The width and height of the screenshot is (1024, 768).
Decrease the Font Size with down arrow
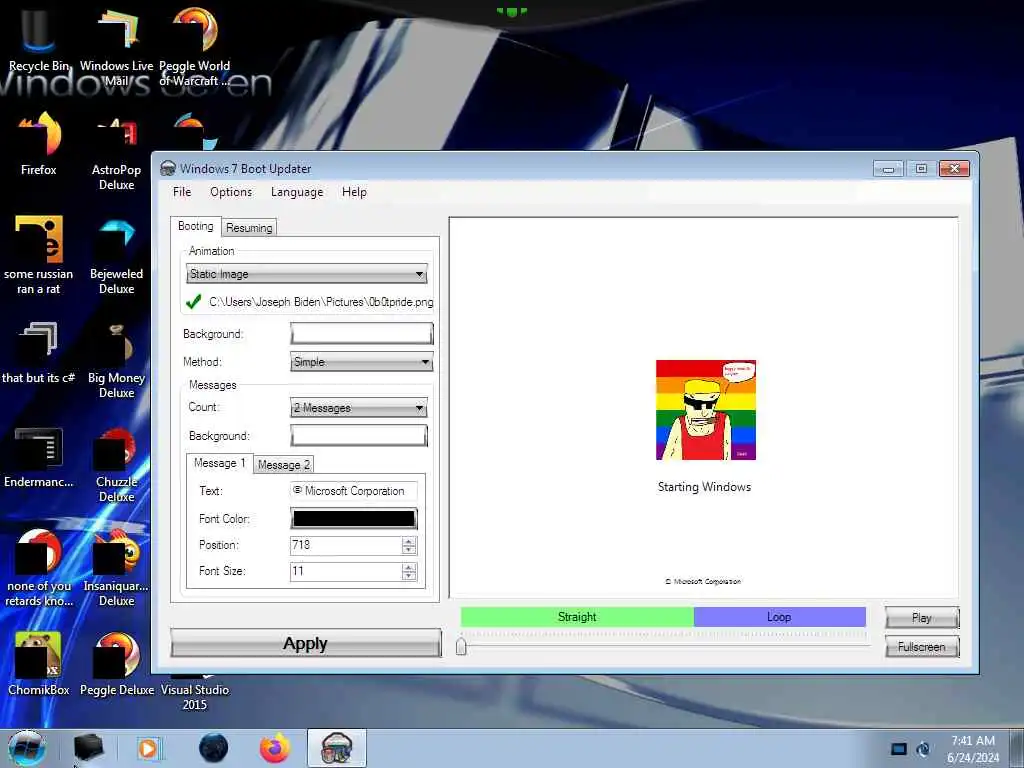tap(409, 575)
